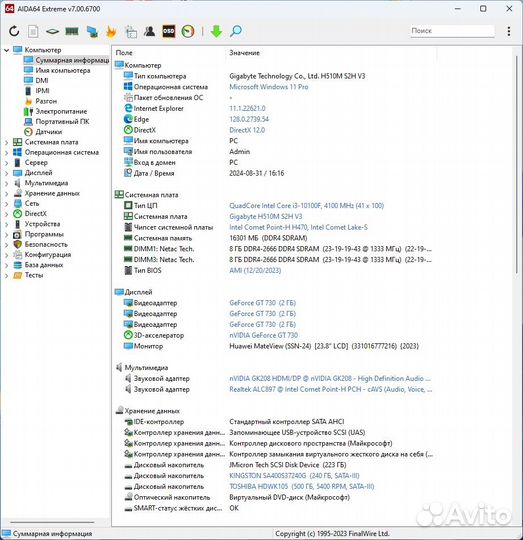This screenshot has height=540, width=523.
Task: Open the Intel Comet Point-H H470 chipset link
Action: (298, 227)
